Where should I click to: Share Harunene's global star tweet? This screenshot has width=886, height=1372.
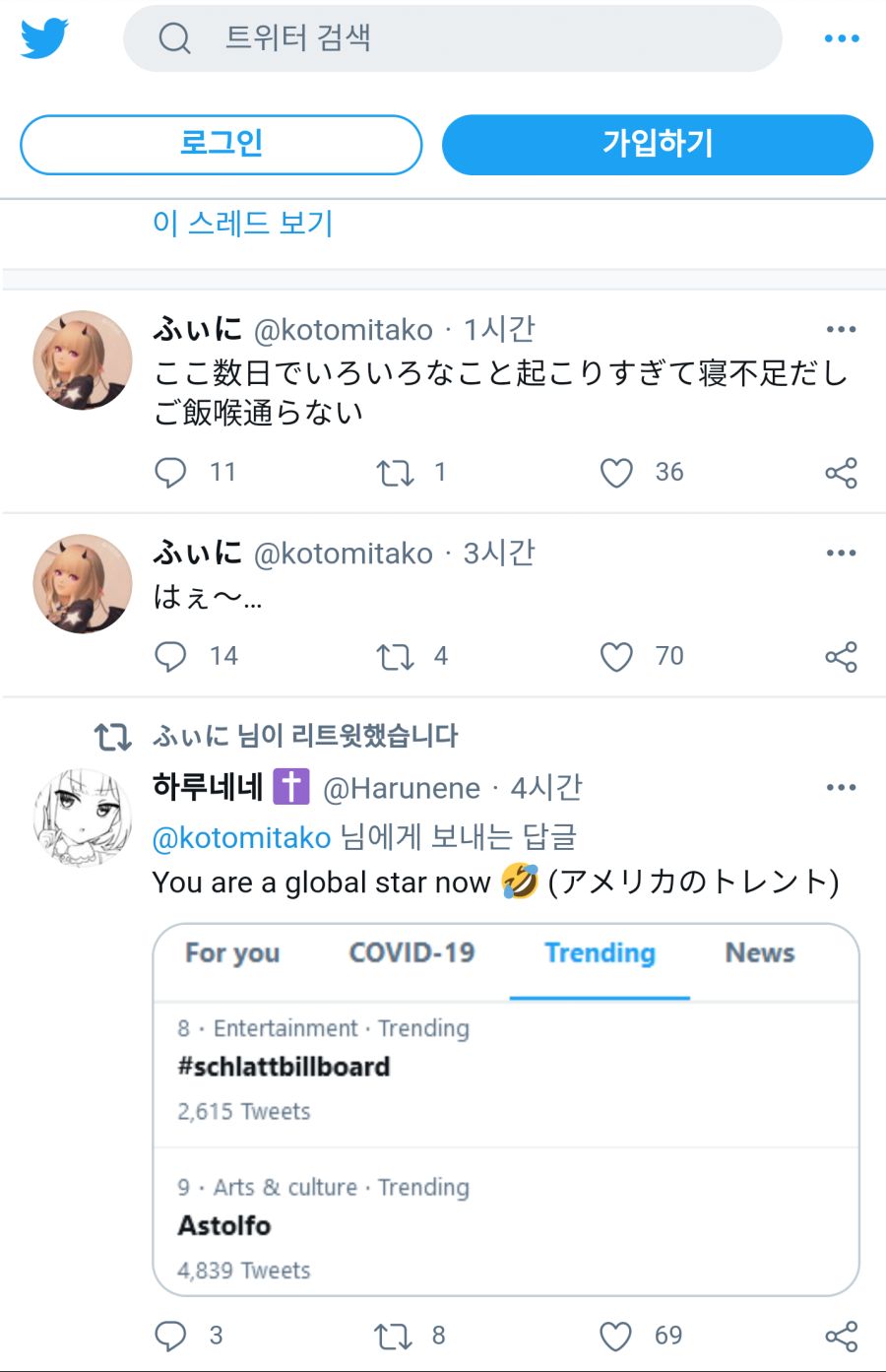pyautogui.click(x=841, y=1337)
